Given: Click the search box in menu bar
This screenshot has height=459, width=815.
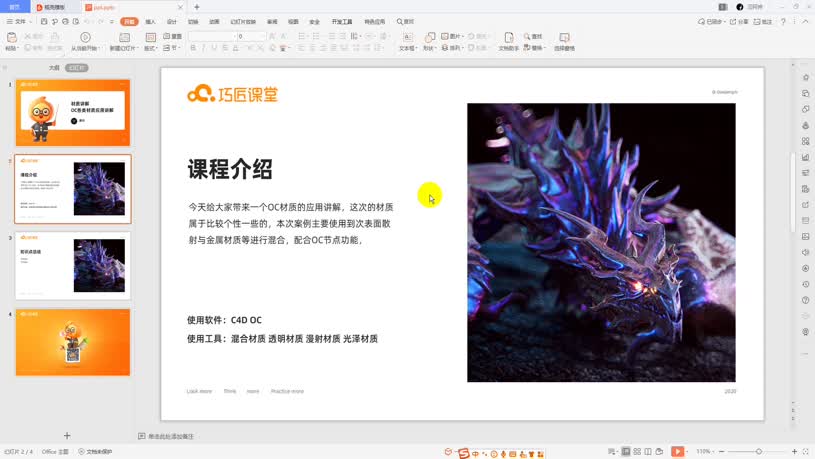Looking at the screenshot, I should [405, 22].
